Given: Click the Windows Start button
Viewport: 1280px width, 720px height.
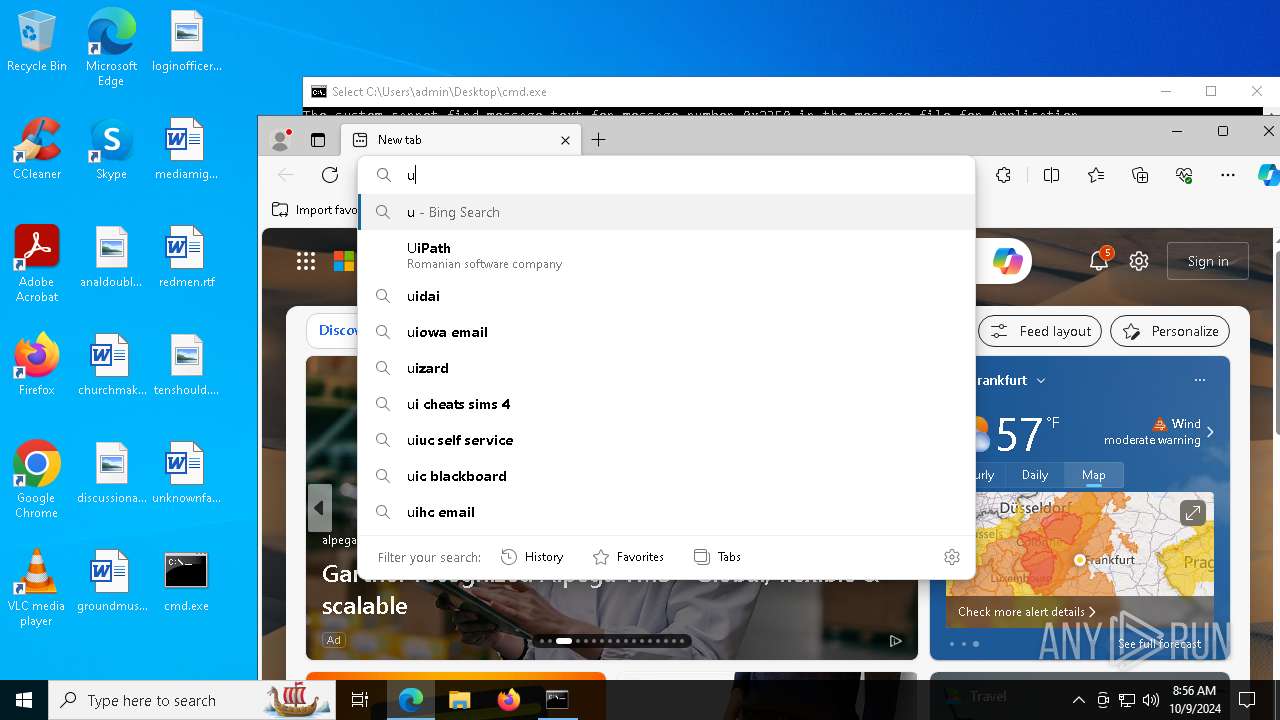Looking at the screenshot, I should pyautogui.click(x=24, y=700).
